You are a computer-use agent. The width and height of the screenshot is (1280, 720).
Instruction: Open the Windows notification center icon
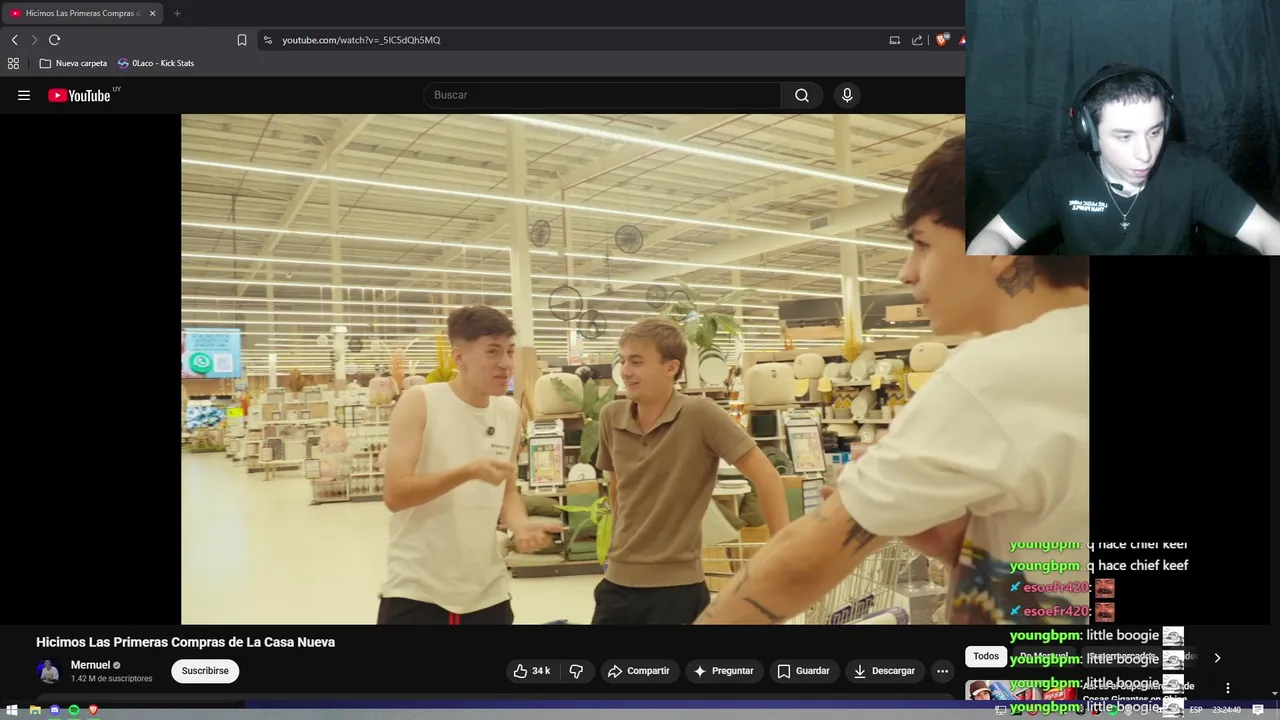point(1258,710)
